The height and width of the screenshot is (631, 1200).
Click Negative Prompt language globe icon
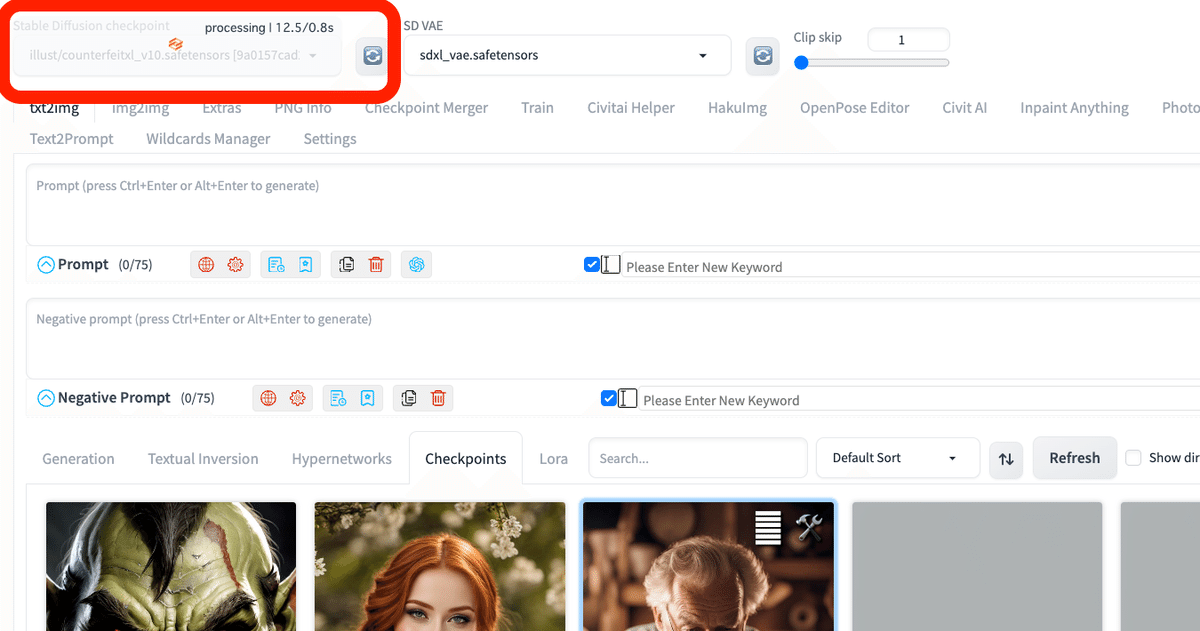[268, 398]
